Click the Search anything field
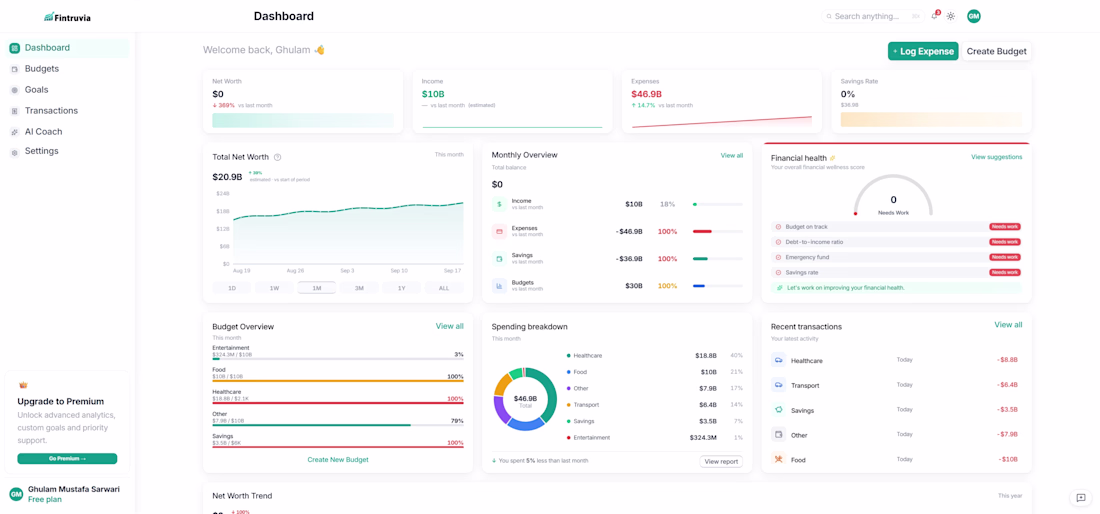This screenshot has height=514, width=1100. point(873,16)
